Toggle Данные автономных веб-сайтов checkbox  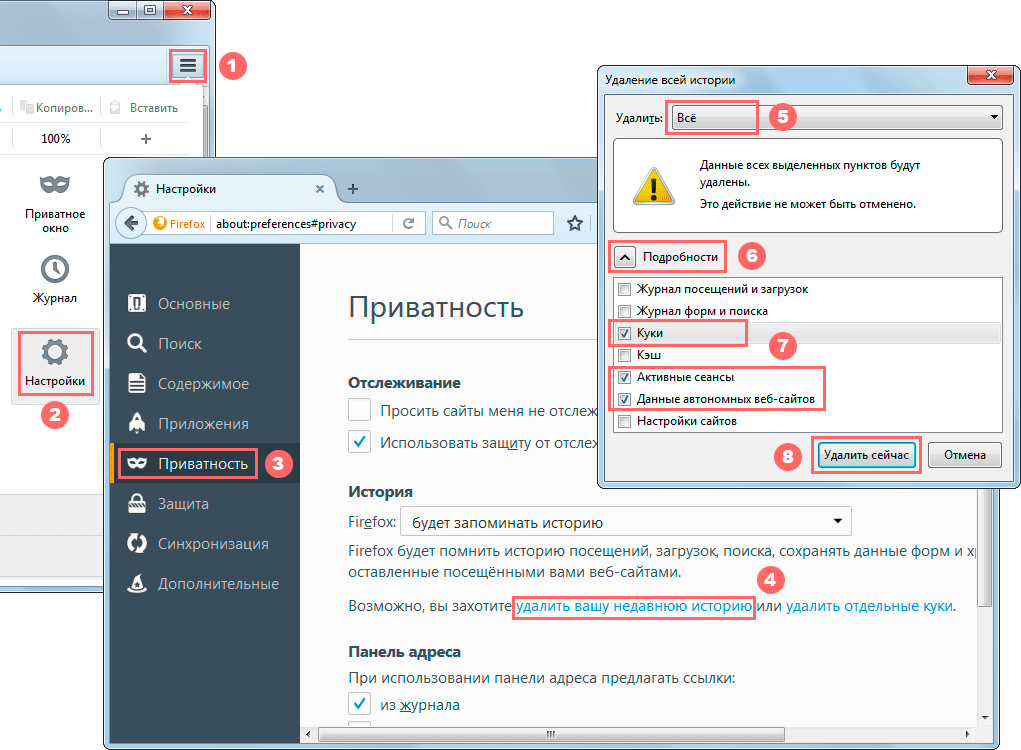click(x=624, y=399)
